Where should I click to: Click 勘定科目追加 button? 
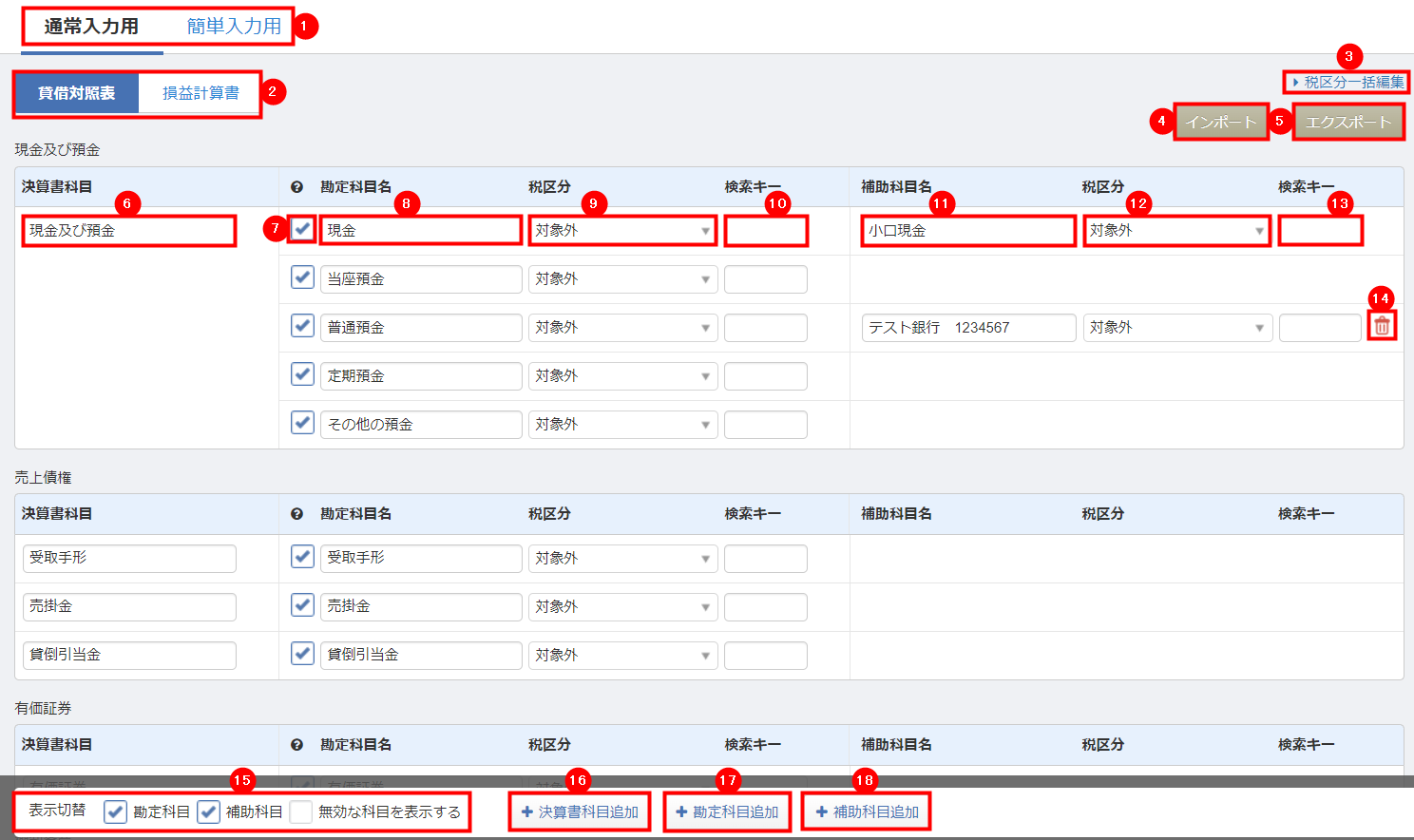(x=727, y=812)
